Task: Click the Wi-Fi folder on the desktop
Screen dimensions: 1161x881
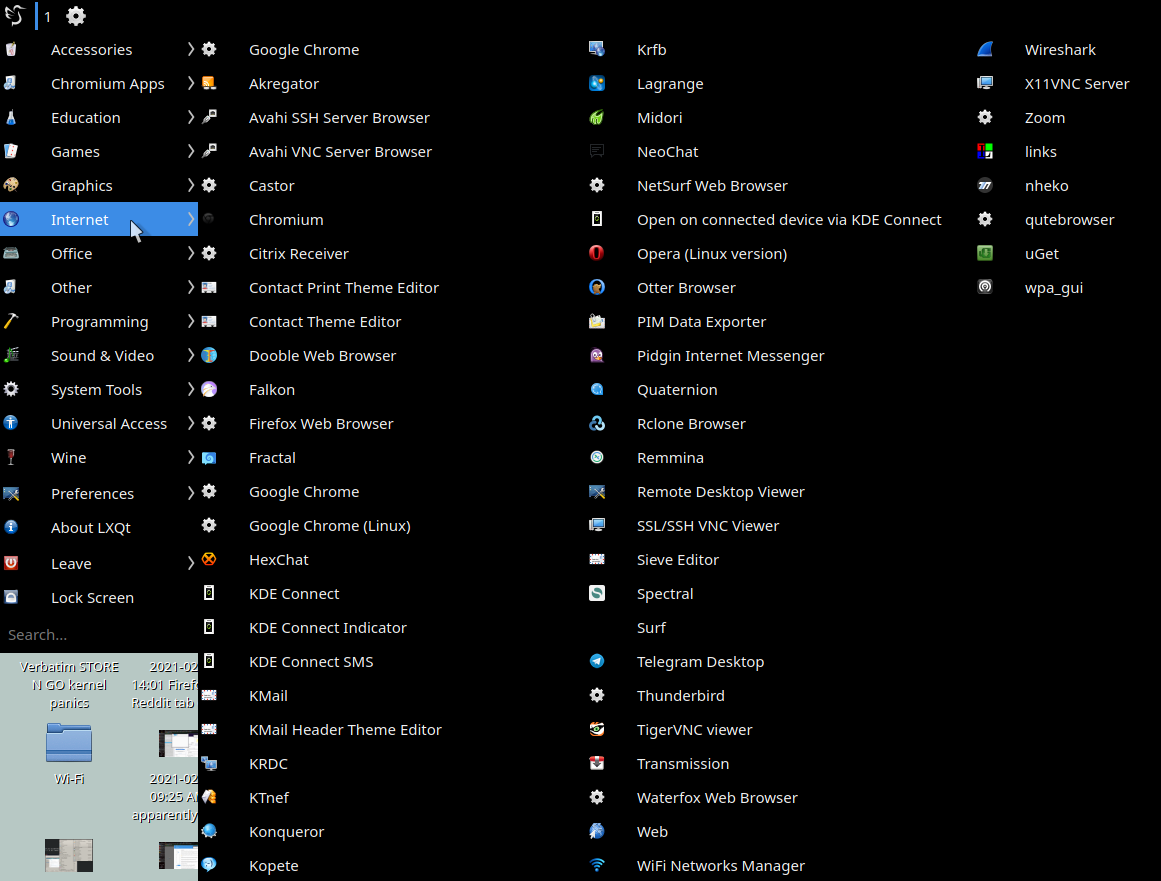Action: 69,745
